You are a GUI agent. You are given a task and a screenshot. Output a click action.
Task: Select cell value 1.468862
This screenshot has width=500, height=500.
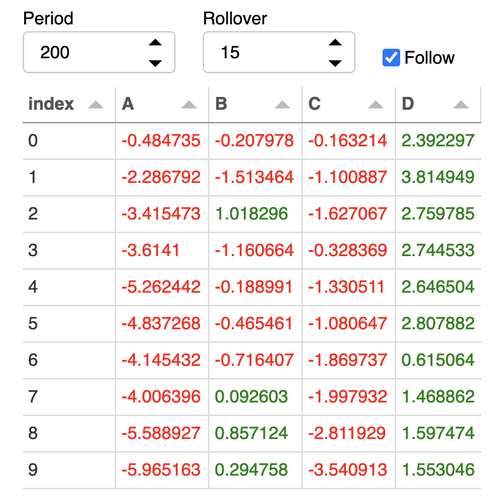438,397
